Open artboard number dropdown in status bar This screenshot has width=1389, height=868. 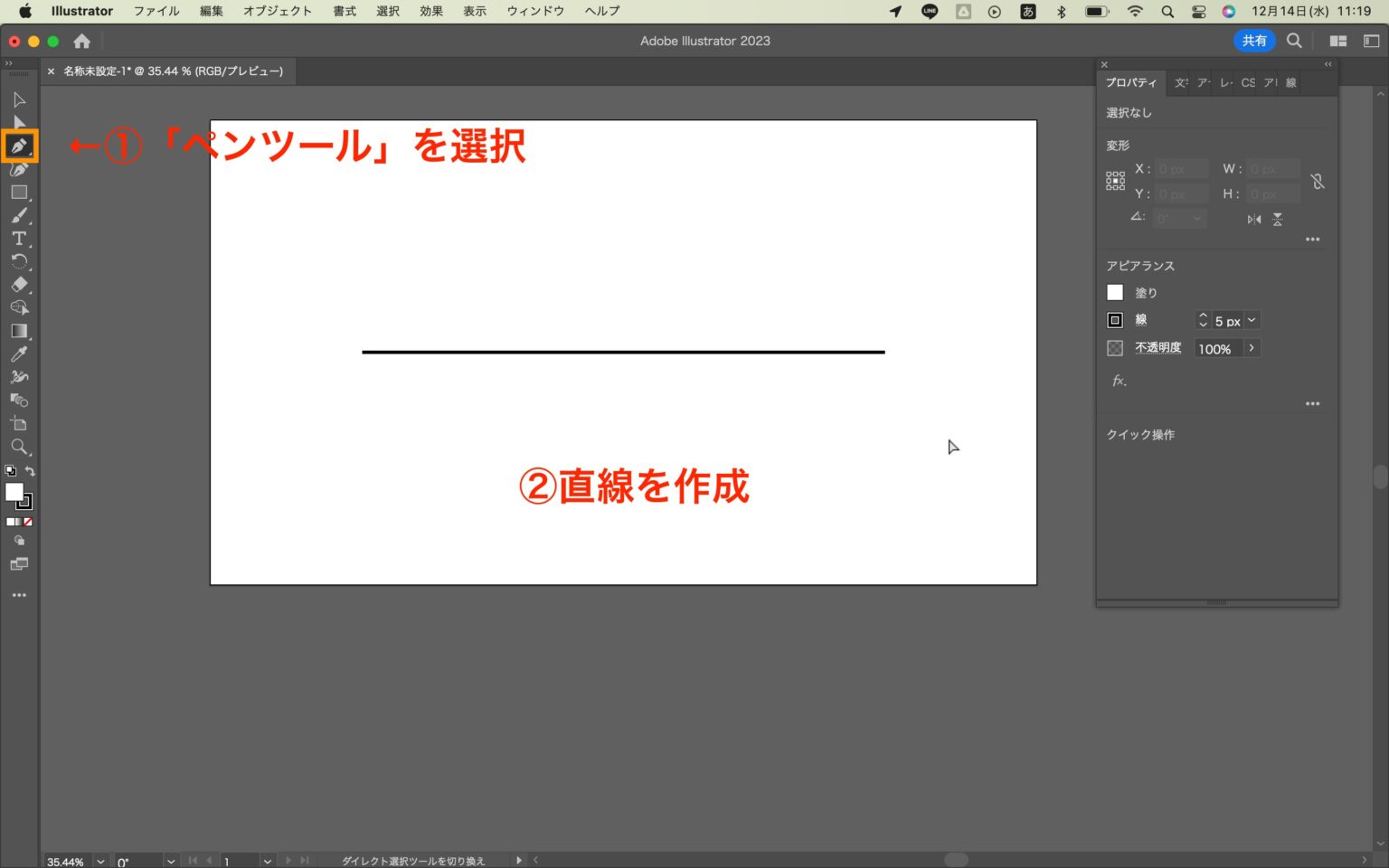pos(268,862)
